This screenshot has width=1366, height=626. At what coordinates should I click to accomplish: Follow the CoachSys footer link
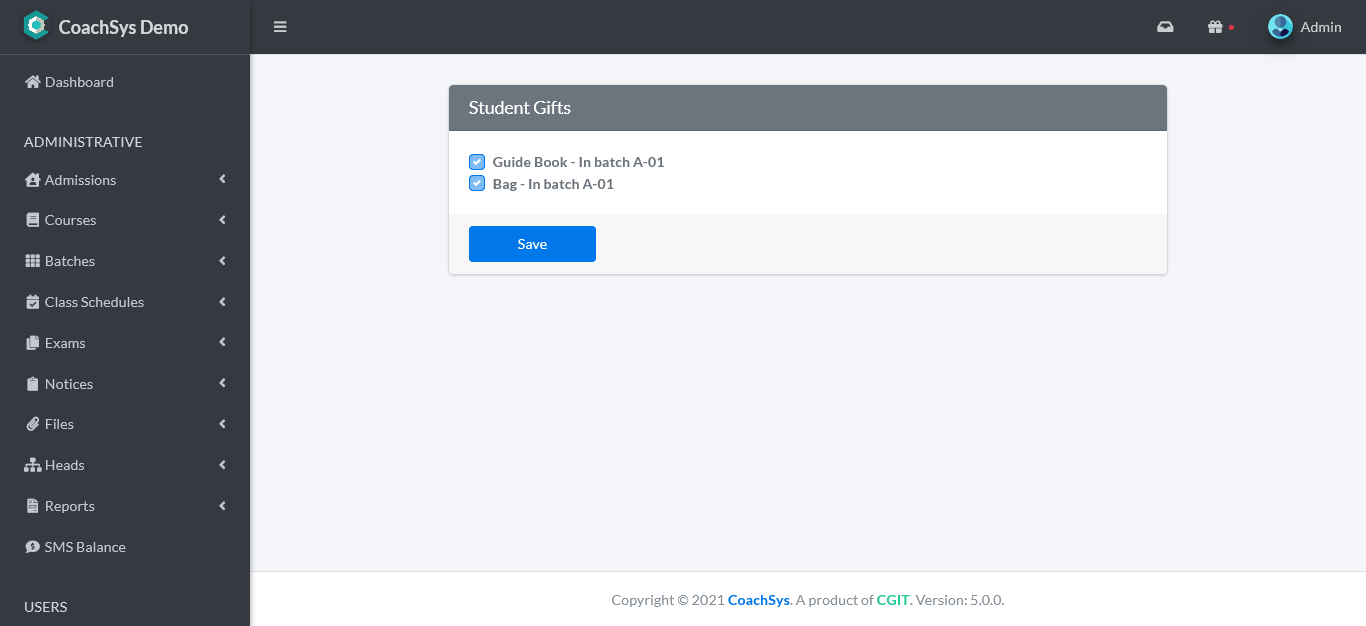[x=759, y=600]
